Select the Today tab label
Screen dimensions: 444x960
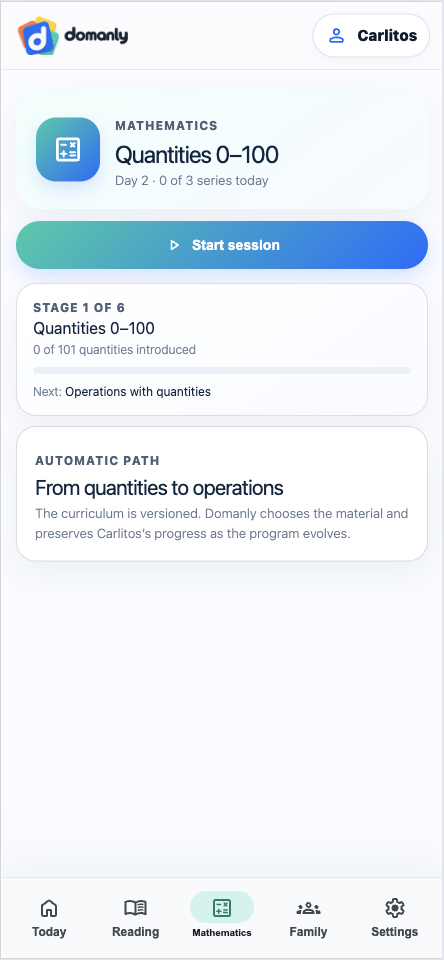49,932
